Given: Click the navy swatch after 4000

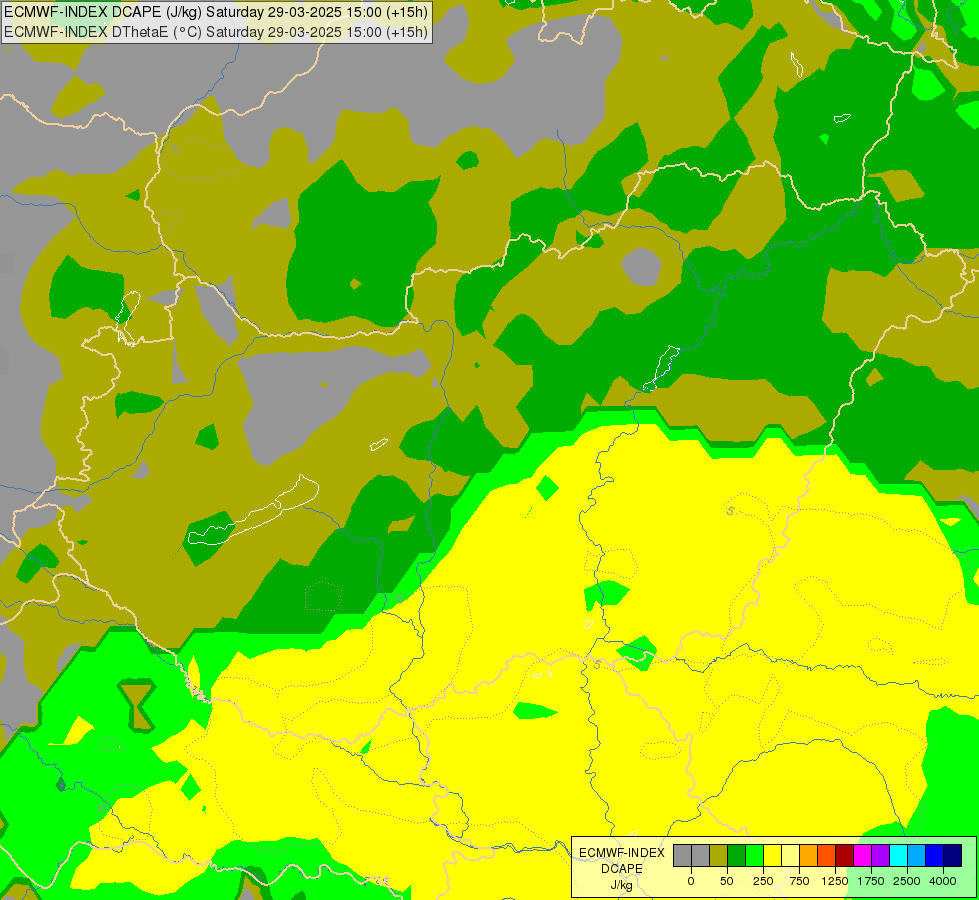Looking at the screenshot, I should coord(953,855).
